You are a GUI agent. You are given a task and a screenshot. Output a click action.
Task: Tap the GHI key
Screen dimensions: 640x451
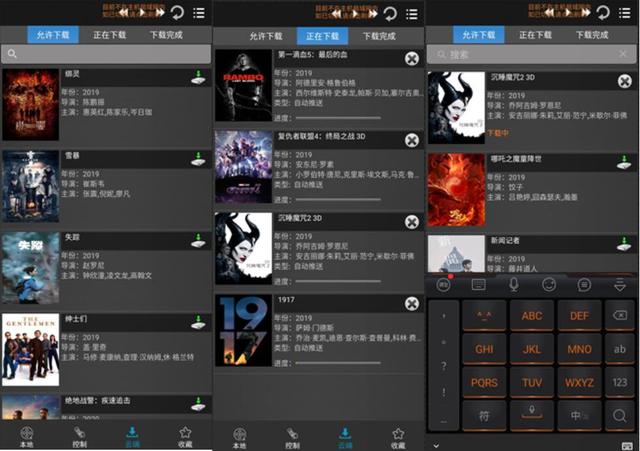(484, 349)
